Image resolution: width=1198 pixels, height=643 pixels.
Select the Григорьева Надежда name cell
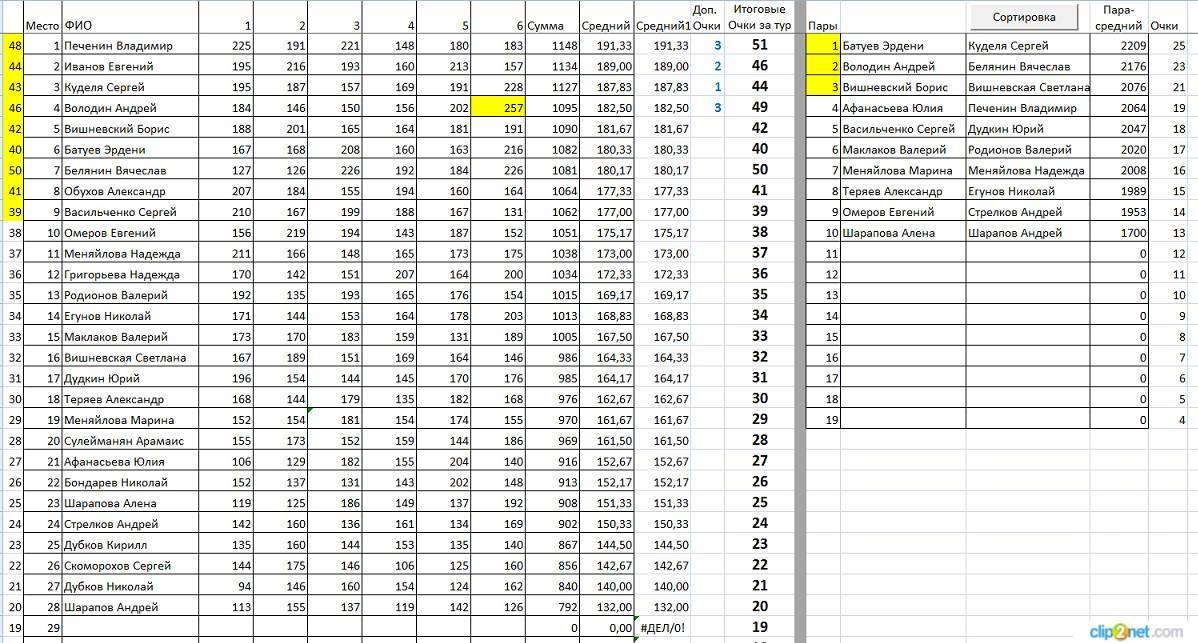(x=129, y=275)
